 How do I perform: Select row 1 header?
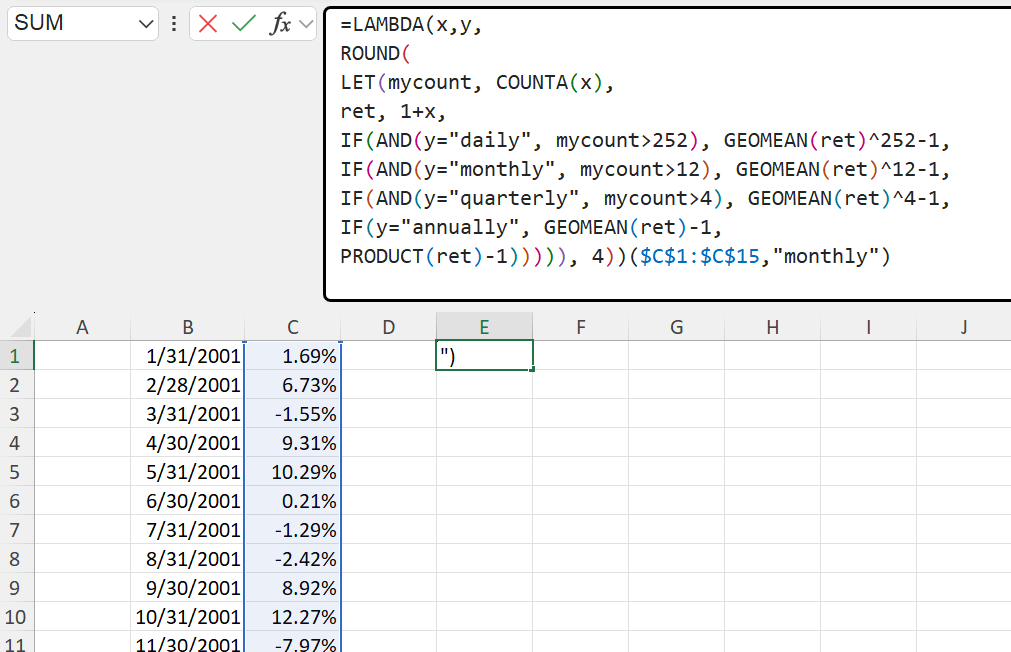point(17,356)
